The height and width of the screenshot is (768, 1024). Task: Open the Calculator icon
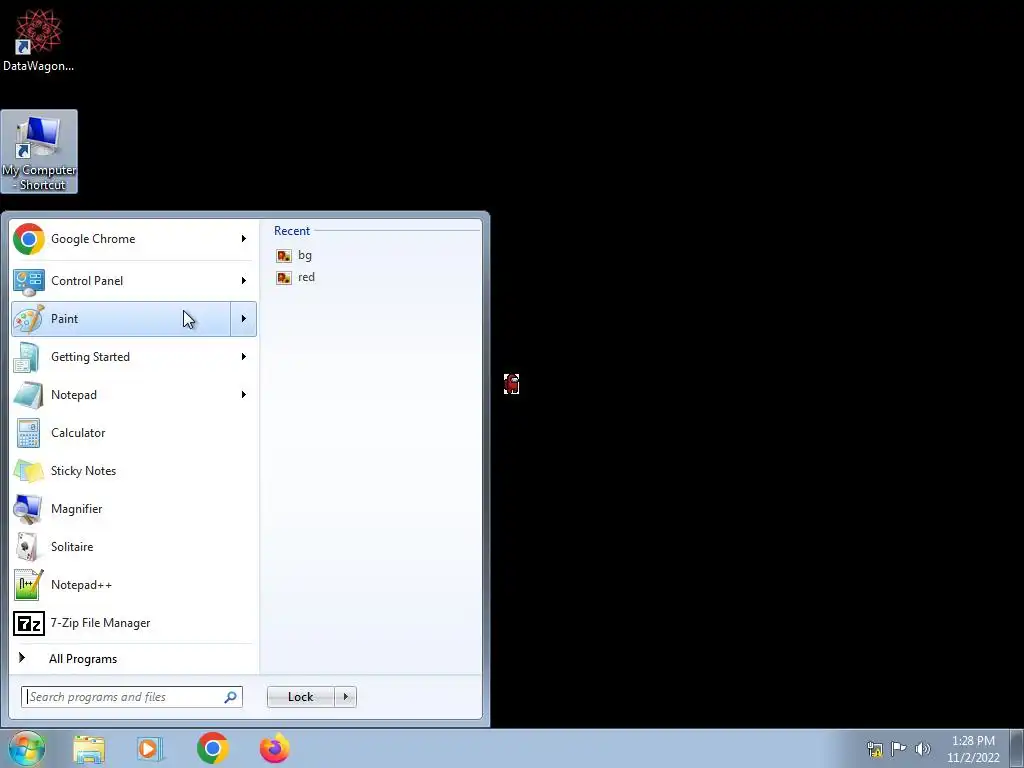(x=29, y=433)
